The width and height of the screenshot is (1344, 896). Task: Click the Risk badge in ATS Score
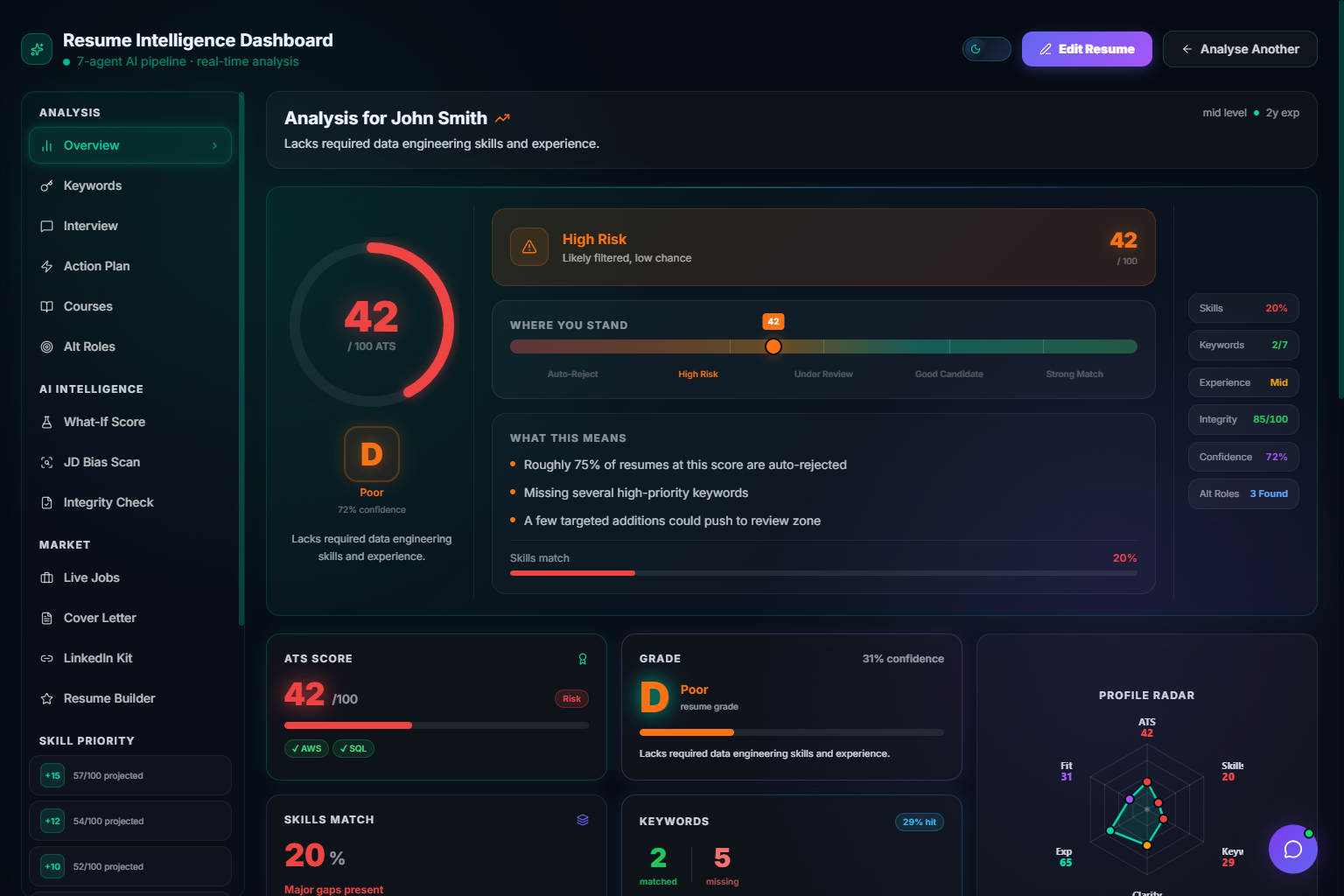pos(571,698)
